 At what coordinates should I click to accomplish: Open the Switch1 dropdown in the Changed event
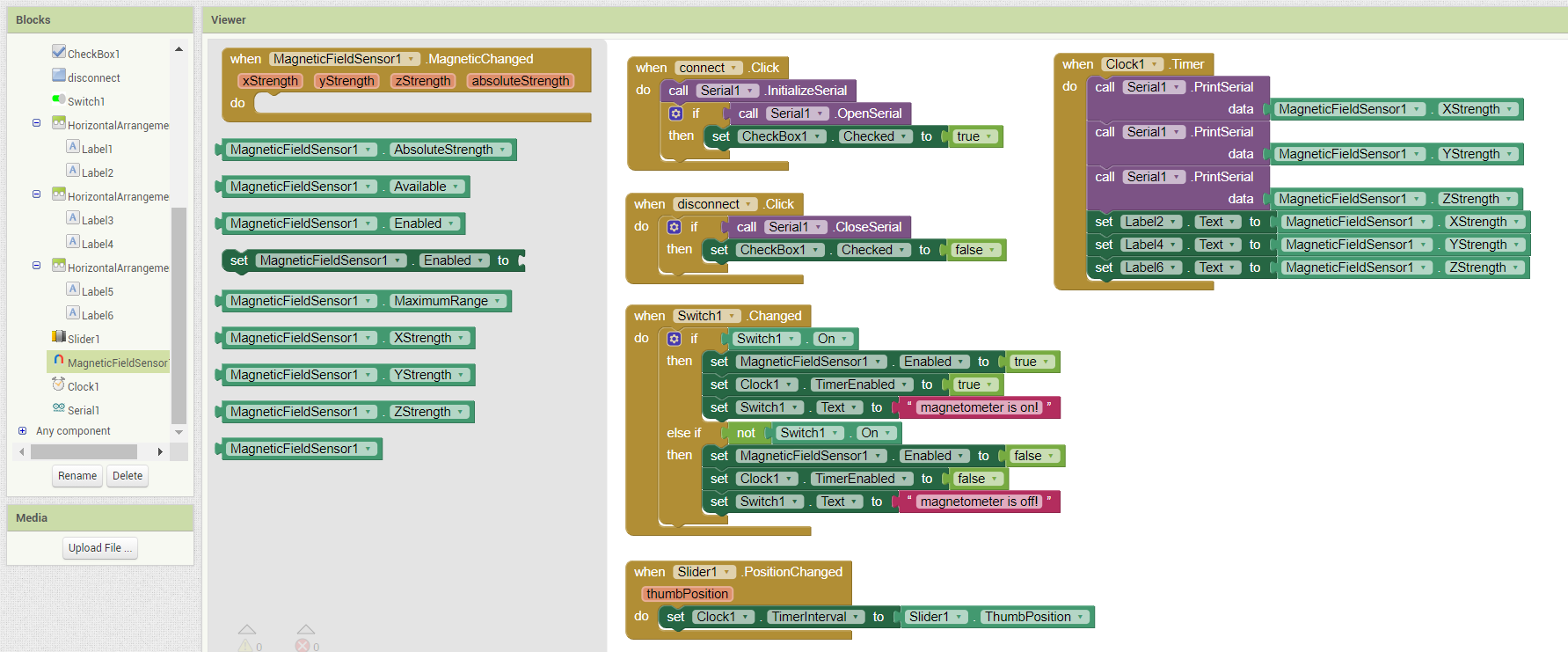click(706, 316)
